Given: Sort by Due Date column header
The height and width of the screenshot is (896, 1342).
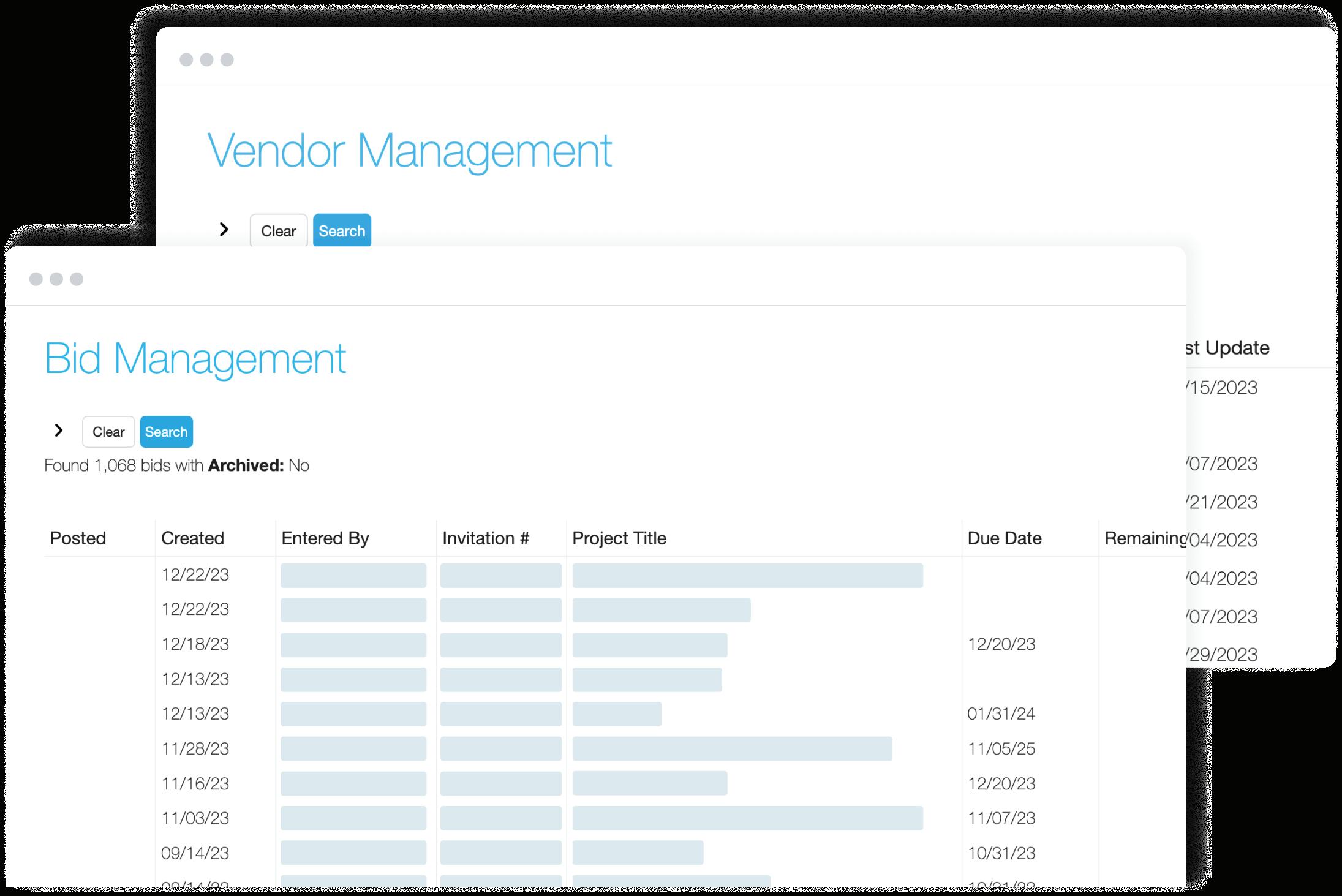Looking at the screenshot, I should point(1004,538).
